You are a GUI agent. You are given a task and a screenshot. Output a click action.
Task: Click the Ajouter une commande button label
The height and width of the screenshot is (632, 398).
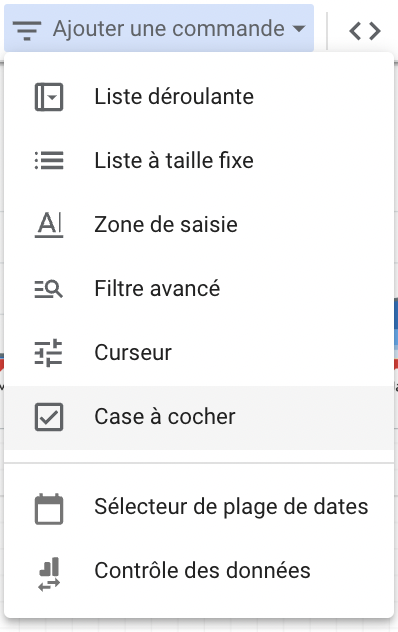tap(169, 29)
